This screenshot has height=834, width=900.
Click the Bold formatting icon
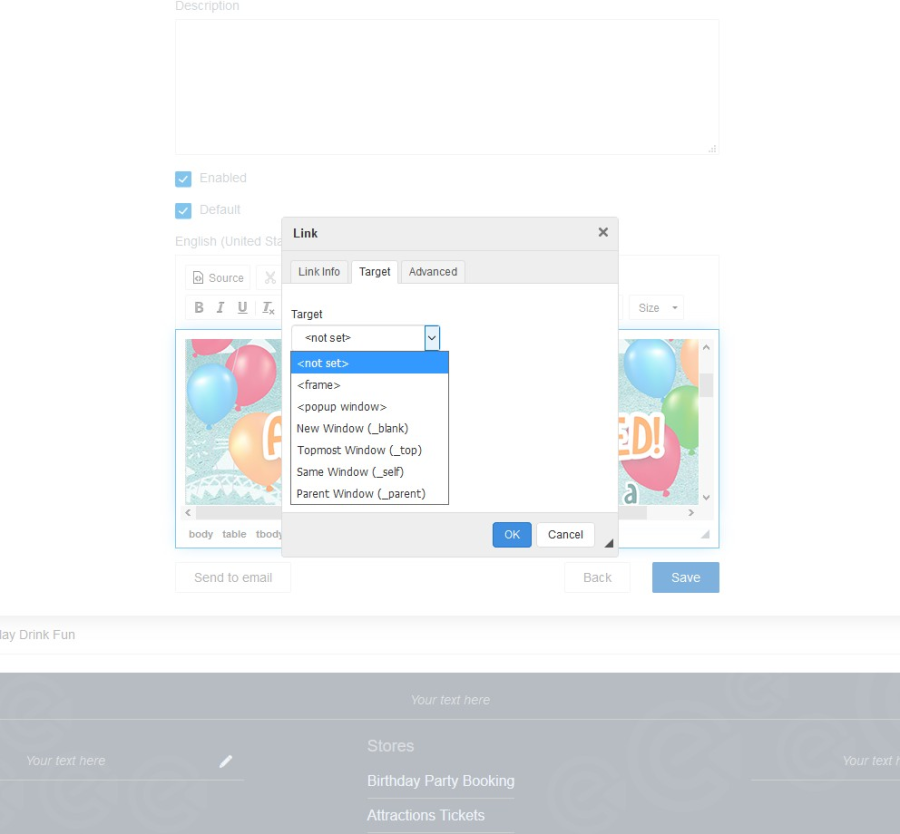point(199,308)
